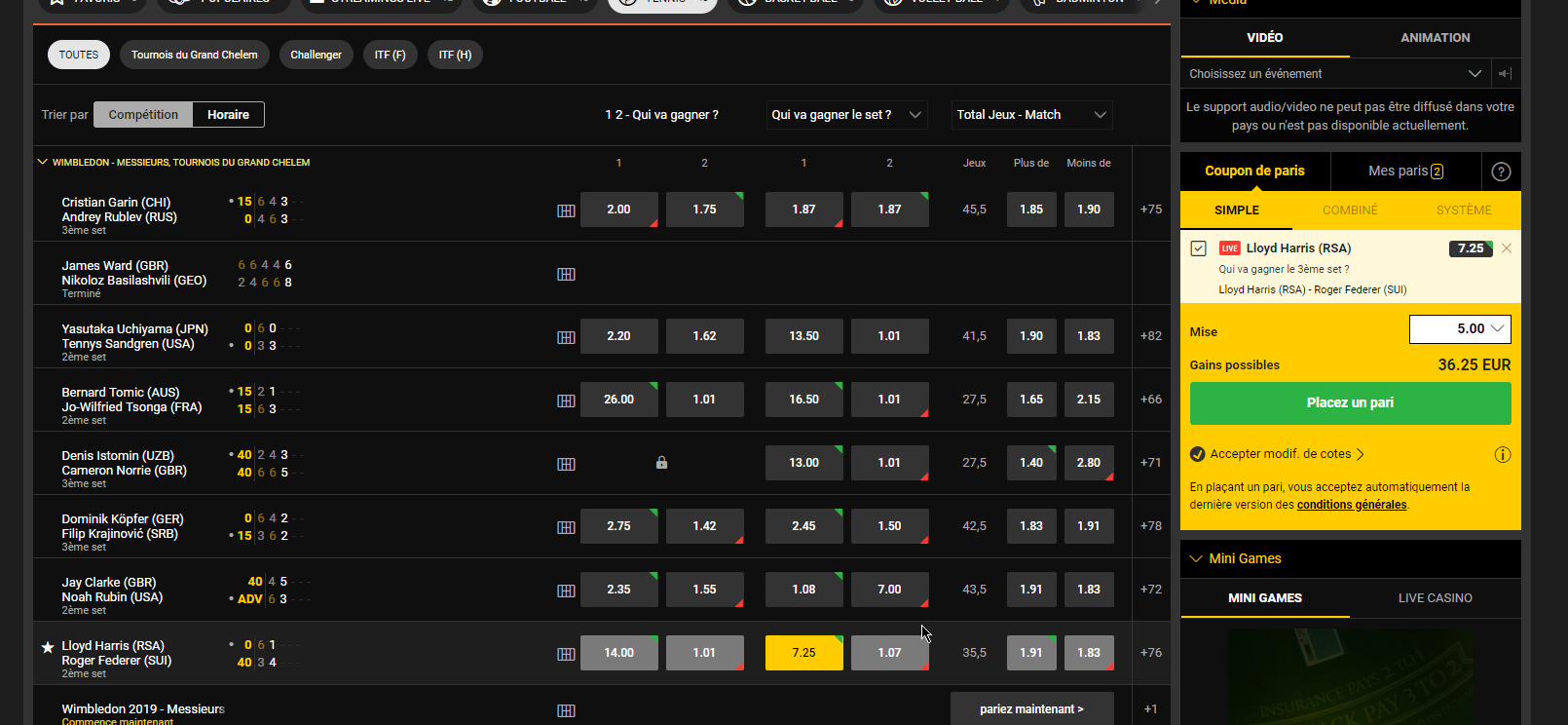Screen dimensions: 1568x725
Task: Expand +82 more markets for Uchiyama match
Action: 1151,336
